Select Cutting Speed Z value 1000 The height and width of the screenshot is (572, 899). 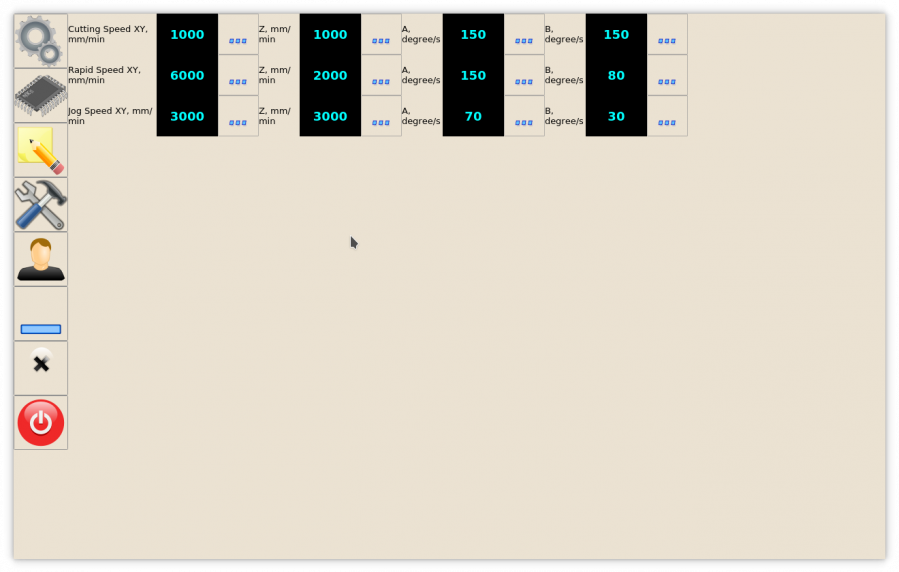coord(330,34)
